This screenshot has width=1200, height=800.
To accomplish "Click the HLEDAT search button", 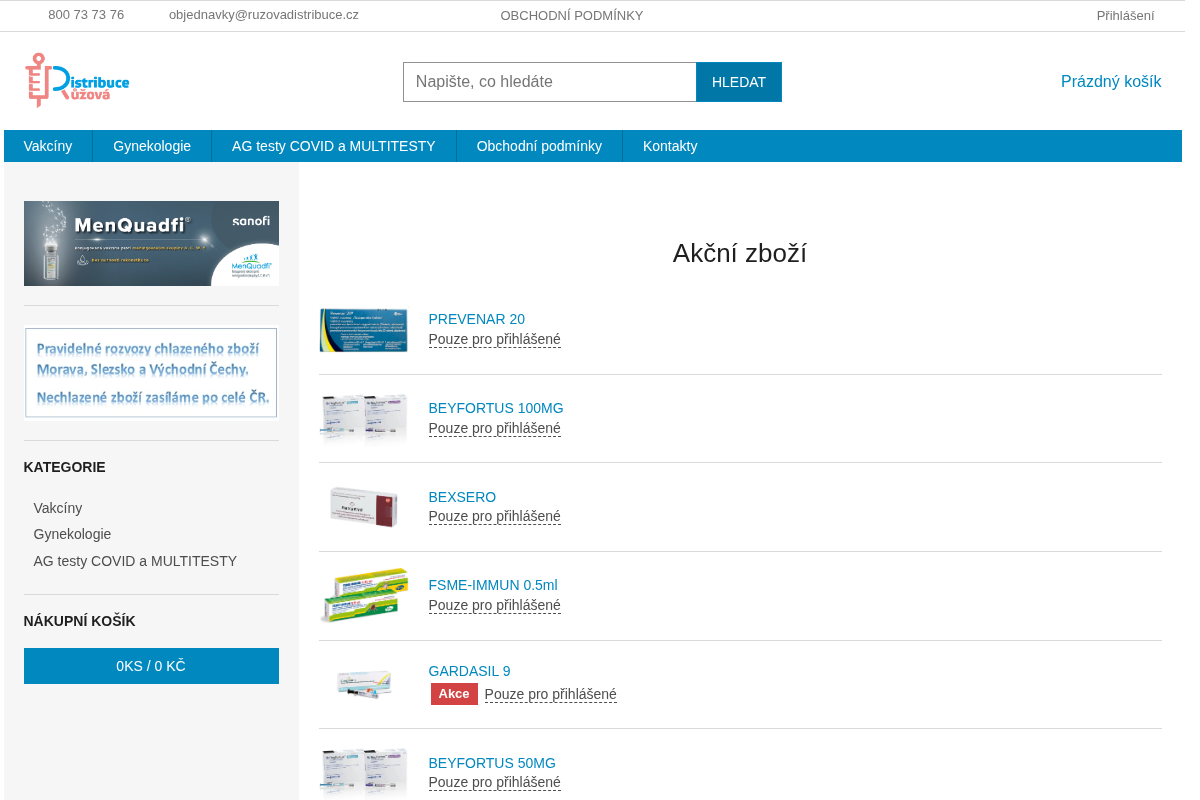I will point(739,82).
